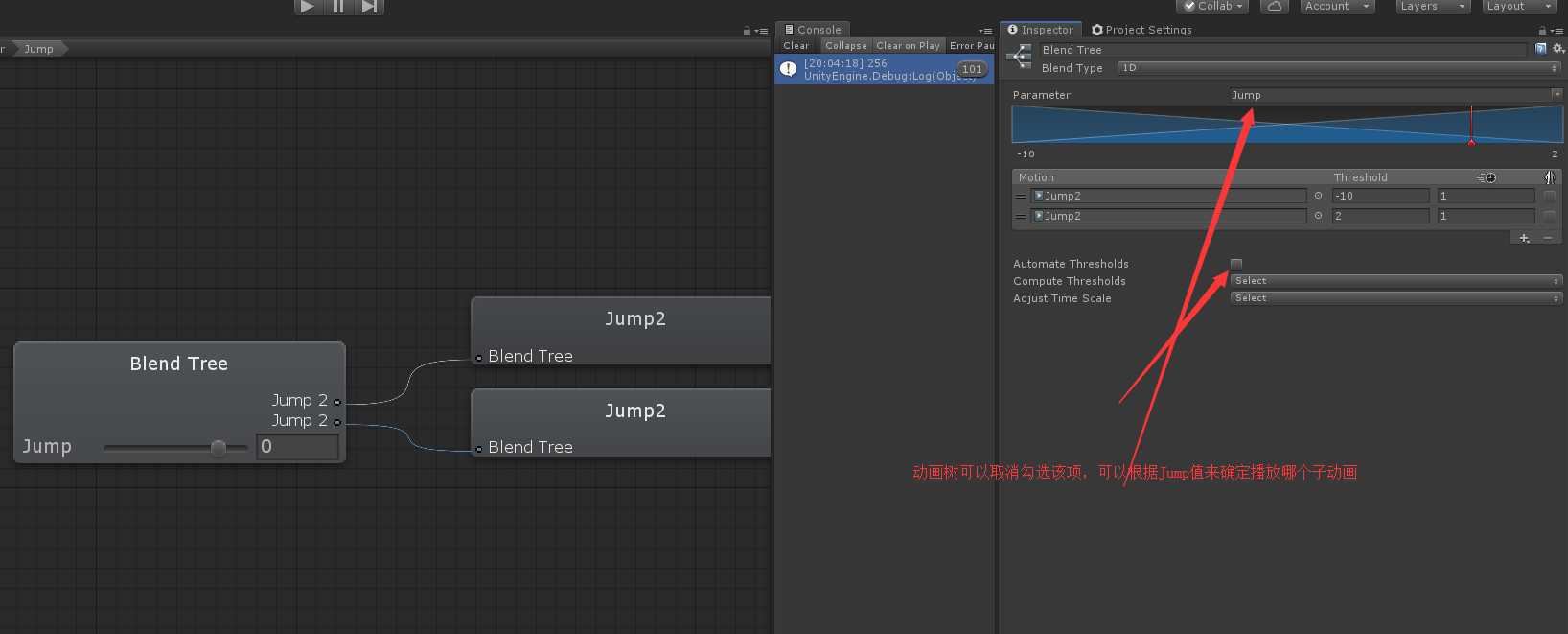Click the Jump value field showing 0
Viewport: 1568px width, 634px height.
coord(297,447)
